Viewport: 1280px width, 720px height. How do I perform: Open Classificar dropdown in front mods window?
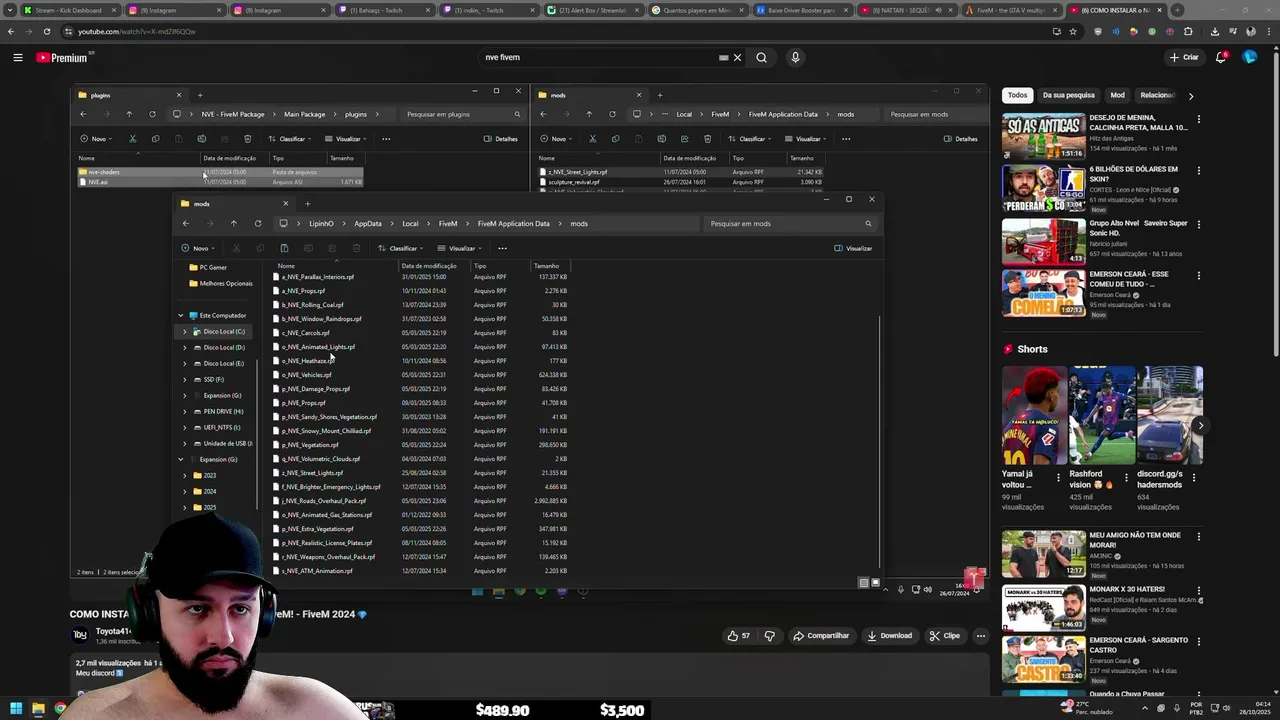402,248
